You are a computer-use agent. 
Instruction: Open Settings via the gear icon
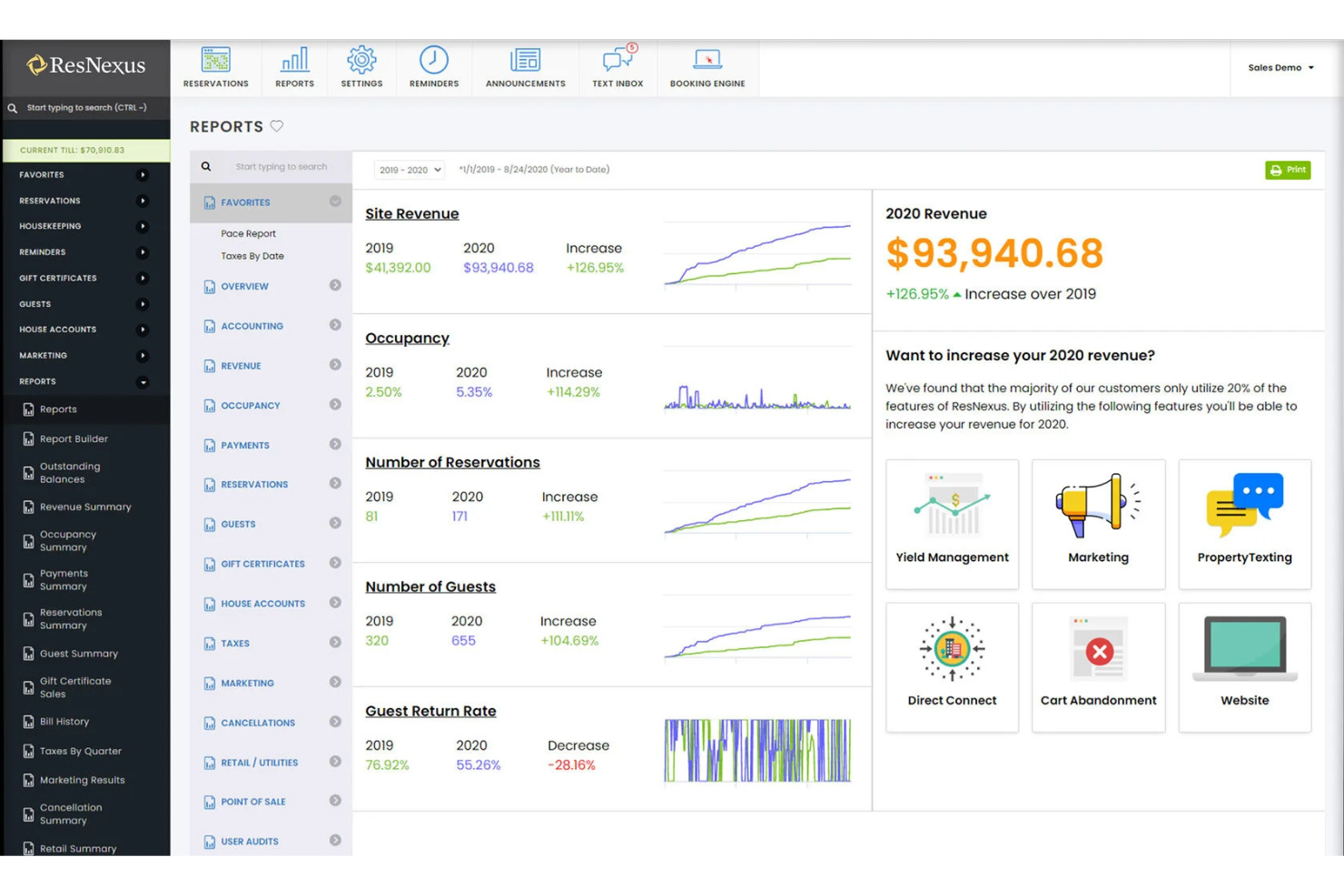coord(361,60)
